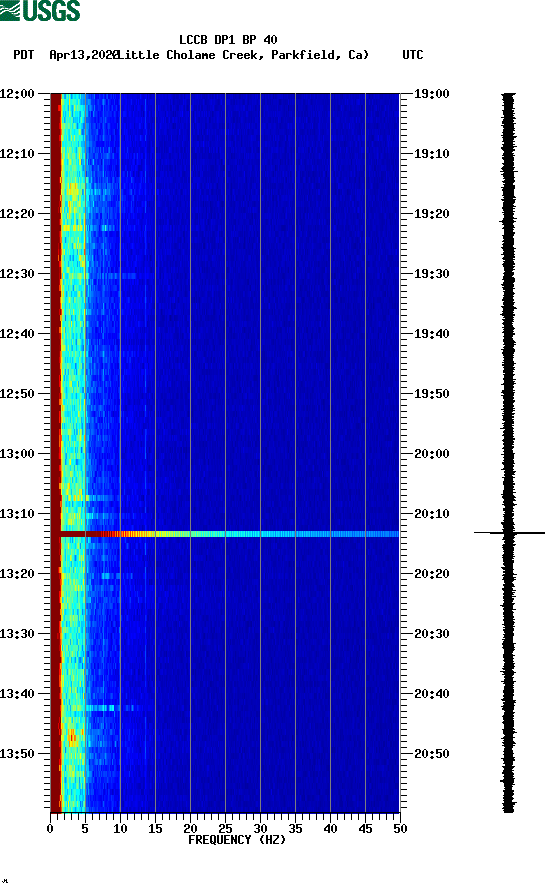Click the 'FREQUENCY (HZ)' axis title
The height and width of the screenshot is (892, 552).
point(237,840)
